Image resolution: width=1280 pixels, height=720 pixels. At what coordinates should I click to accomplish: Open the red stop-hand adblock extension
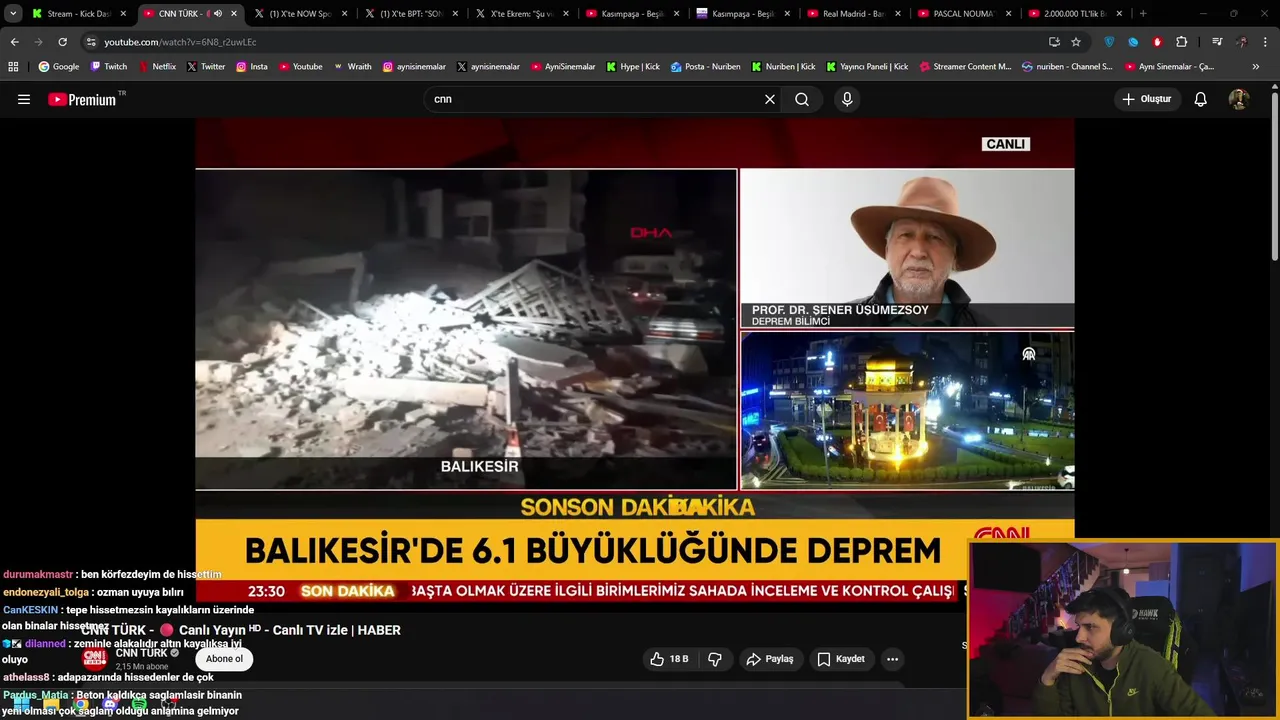[x=1157, y=42]
